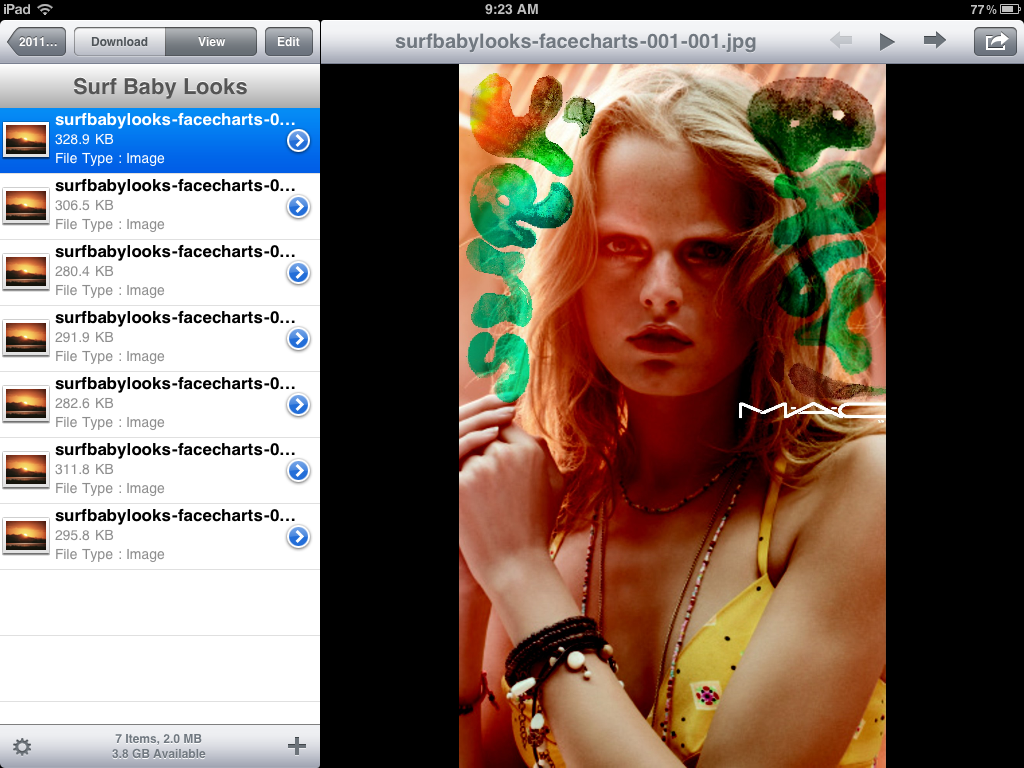Go to next image with right arrow

point(935,41)
